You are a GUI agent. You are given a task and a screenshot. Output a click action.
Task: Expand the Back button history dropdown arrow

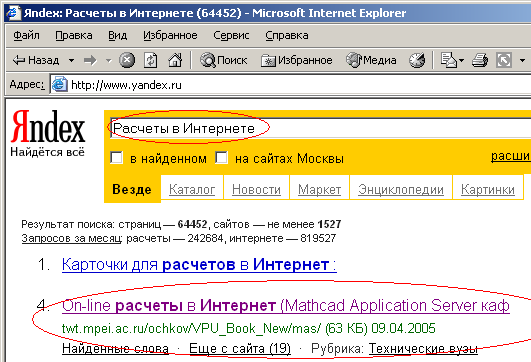(x=71, y=61)
